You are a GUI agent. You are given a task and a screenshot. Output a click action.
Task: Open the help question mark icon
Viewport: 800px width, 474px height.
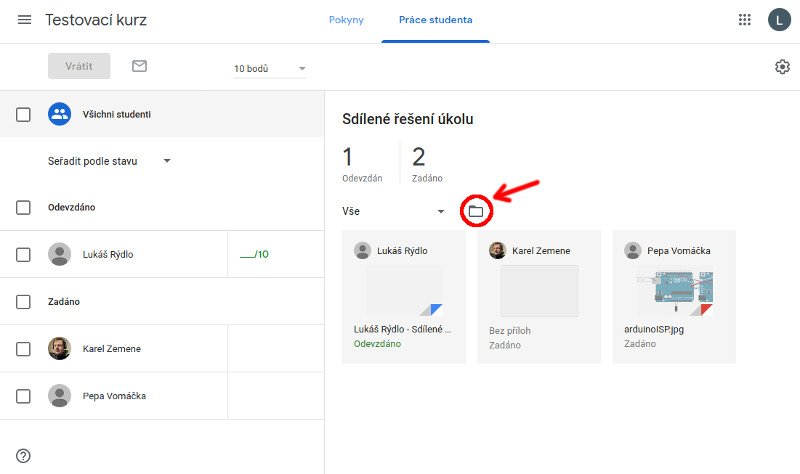pyautogui.click(x=23, y=456)
